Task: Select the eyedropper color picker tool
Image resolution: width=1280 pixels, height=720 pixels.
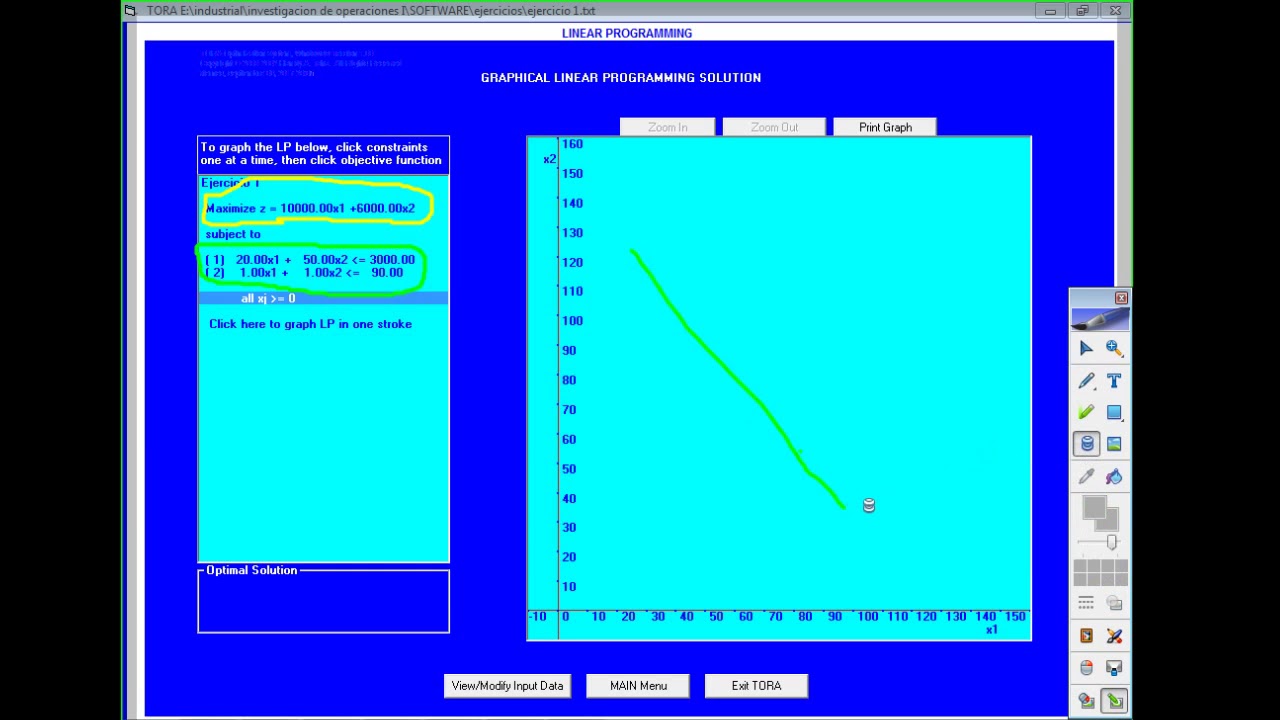Action: click(x=1086, y=476)
